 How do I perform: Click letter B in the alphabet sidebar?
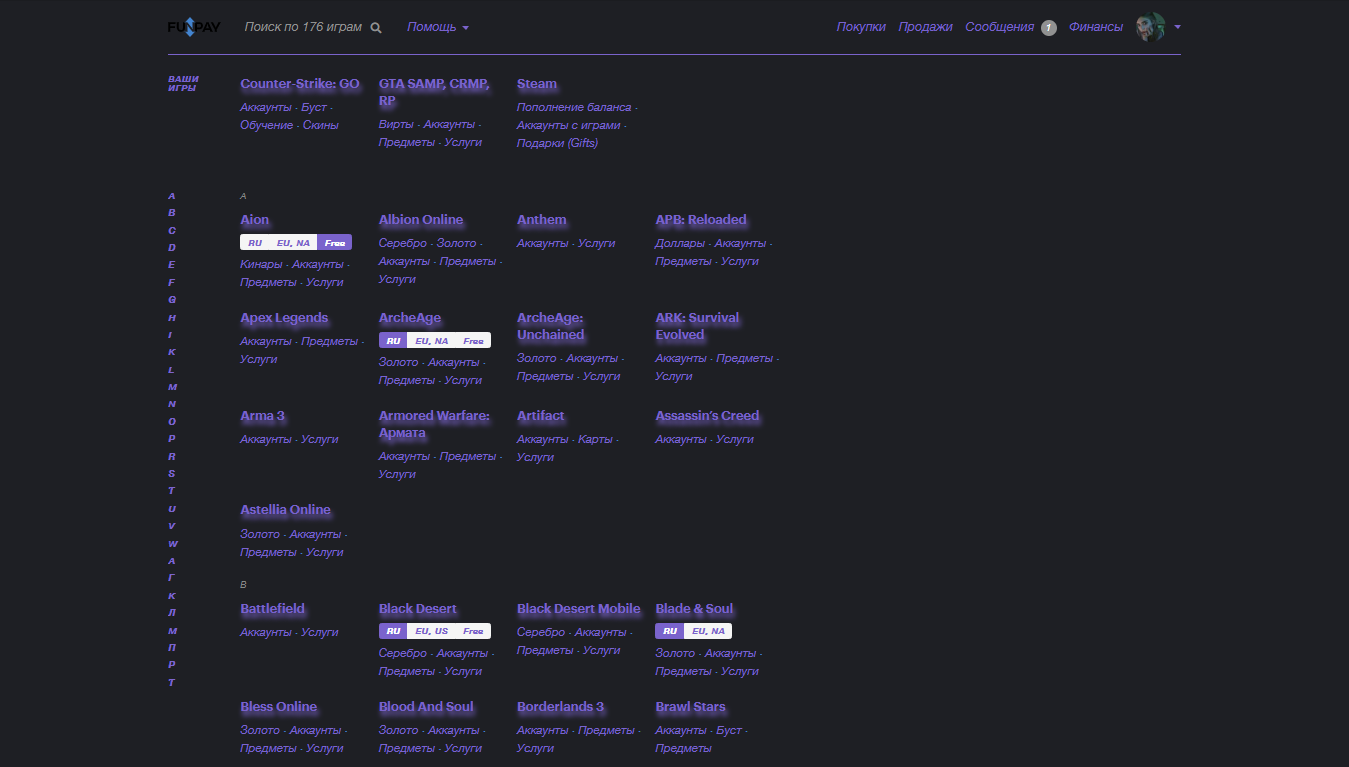point(171,212)
